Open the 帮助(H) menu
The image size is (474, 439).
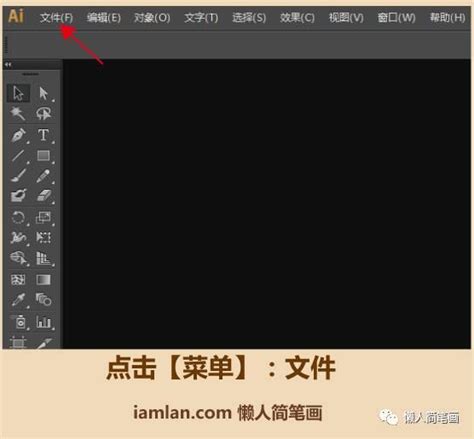(x=447, y=17)
